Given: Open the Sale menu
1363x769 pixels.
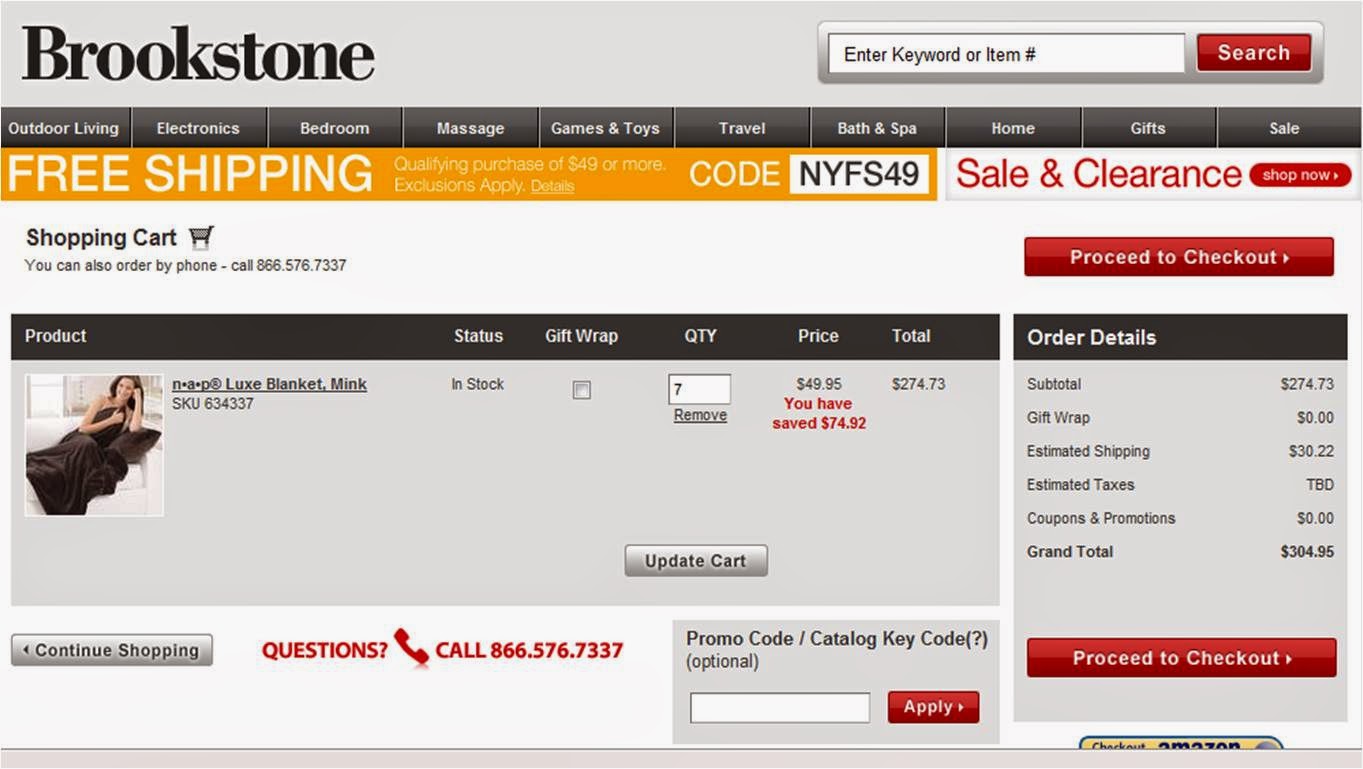Looking at the screenshot, I should 1284,128.
